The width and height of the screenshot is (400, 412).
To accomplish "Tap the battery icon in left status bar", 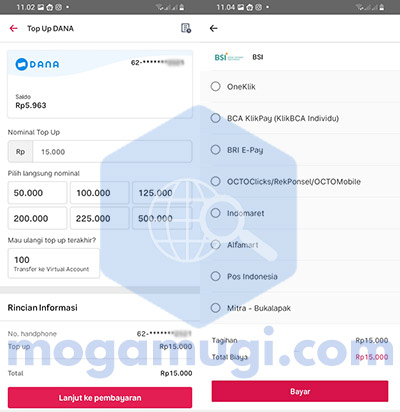I will click(x=182, y=7).
